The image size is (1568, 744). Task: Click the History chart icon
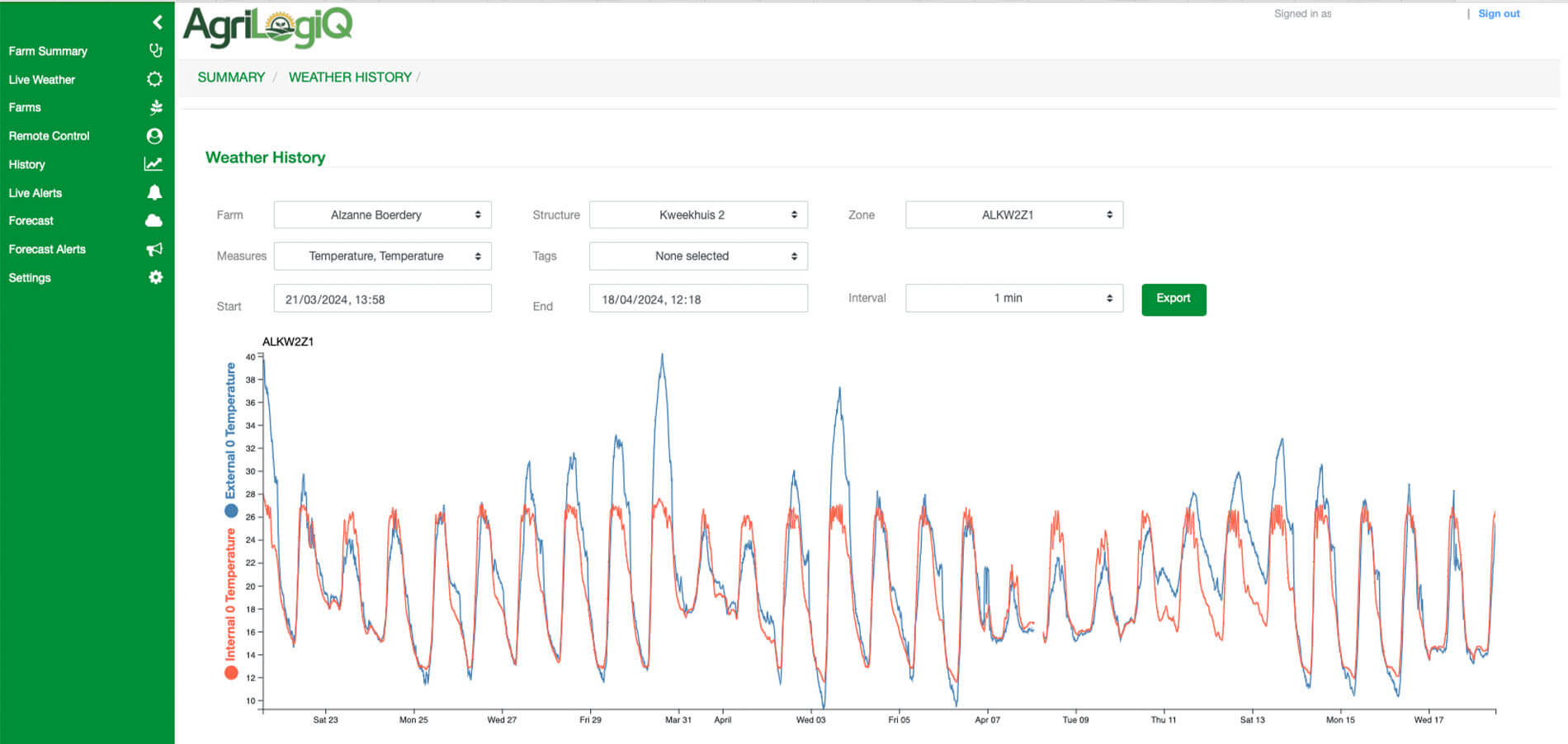point(153,164)
